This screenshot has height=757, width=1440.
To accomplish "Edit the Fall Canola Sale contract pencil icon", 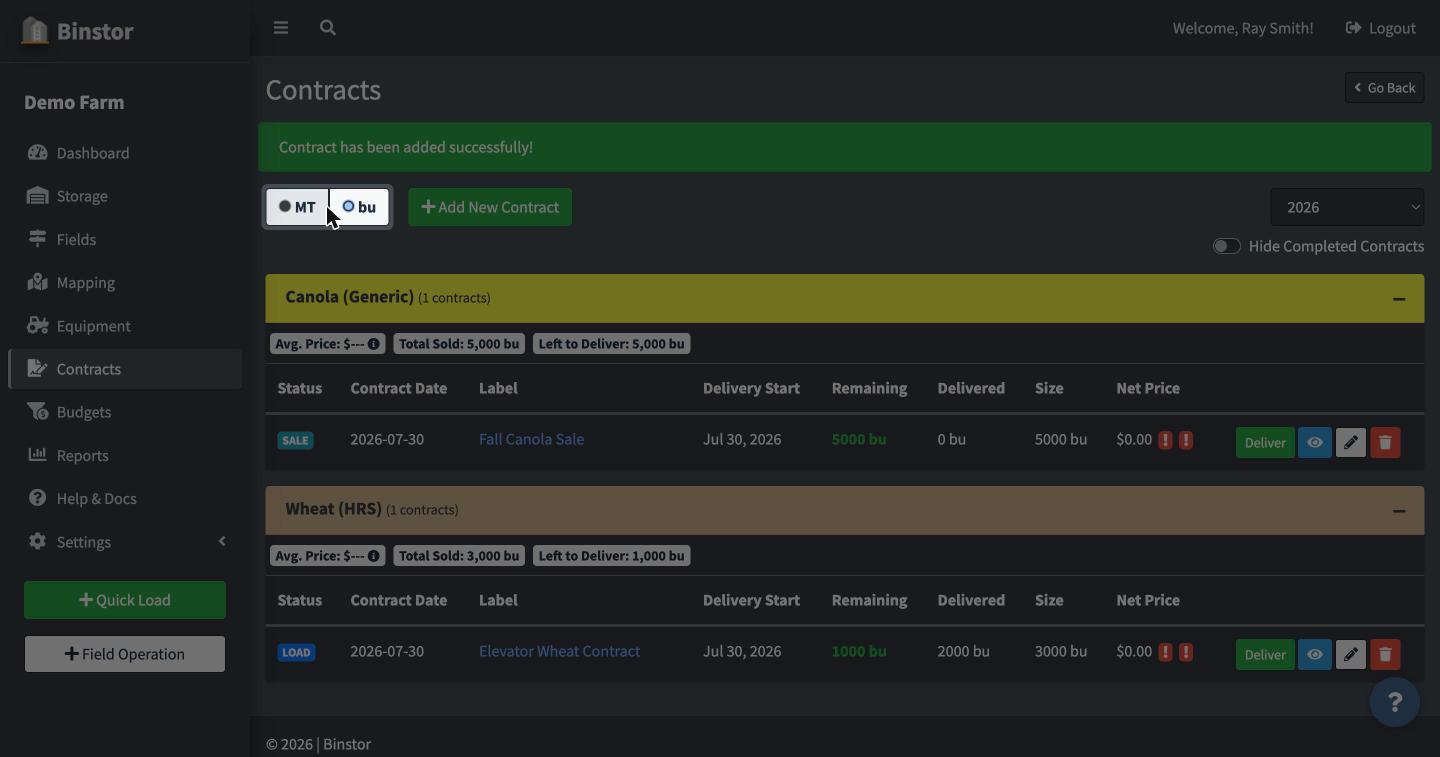I will pyautogui.click(x=1350, y=442).
